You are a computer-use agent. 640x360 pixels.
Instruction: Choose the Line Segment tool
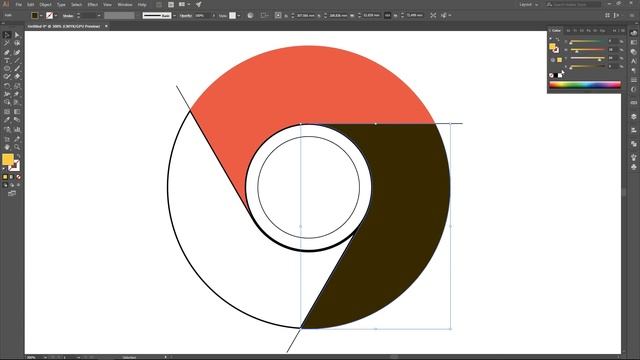[x=17, y=60]
